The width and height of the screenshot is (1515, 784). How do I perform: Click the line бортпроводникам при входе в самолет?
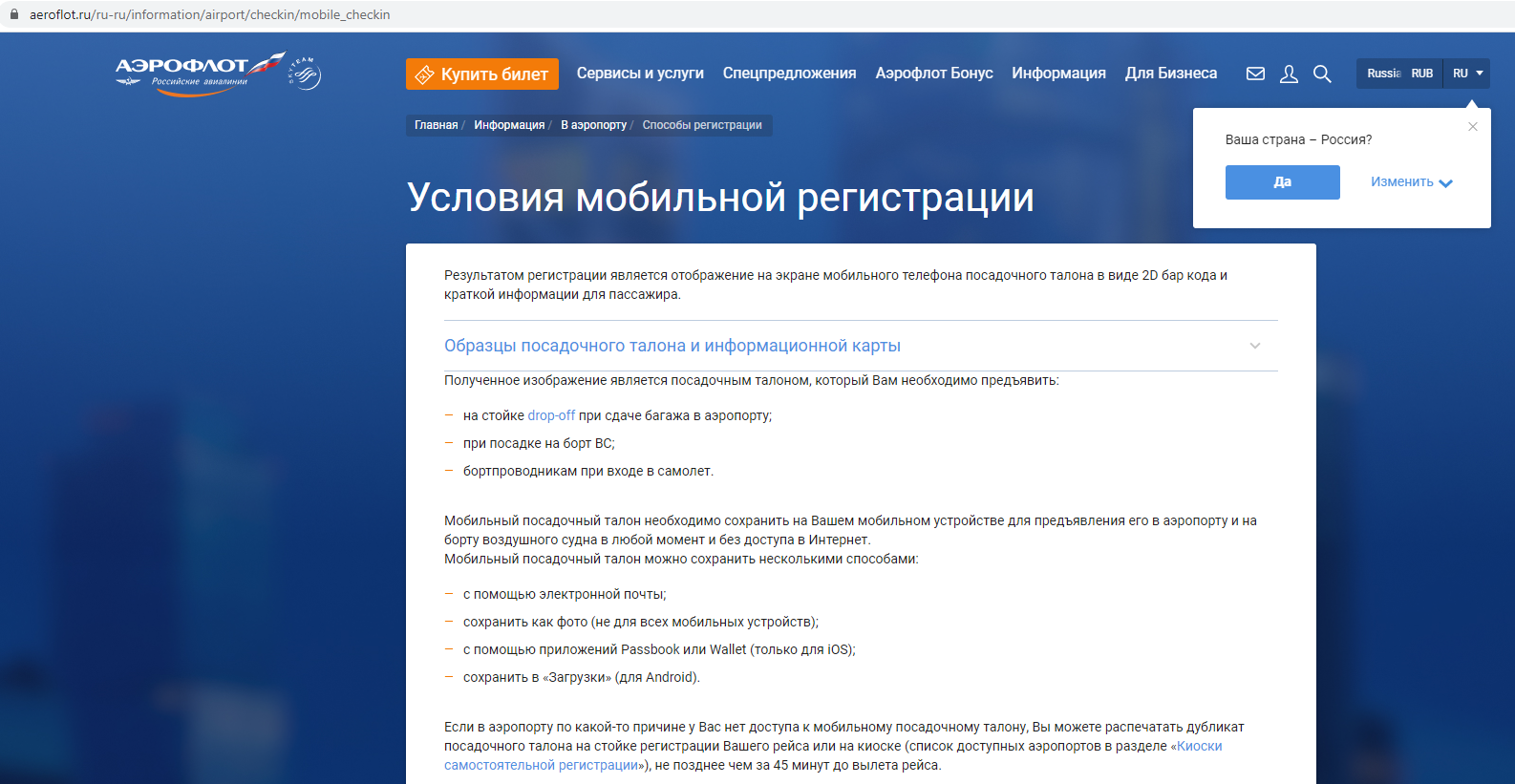(x=588, y=471)
